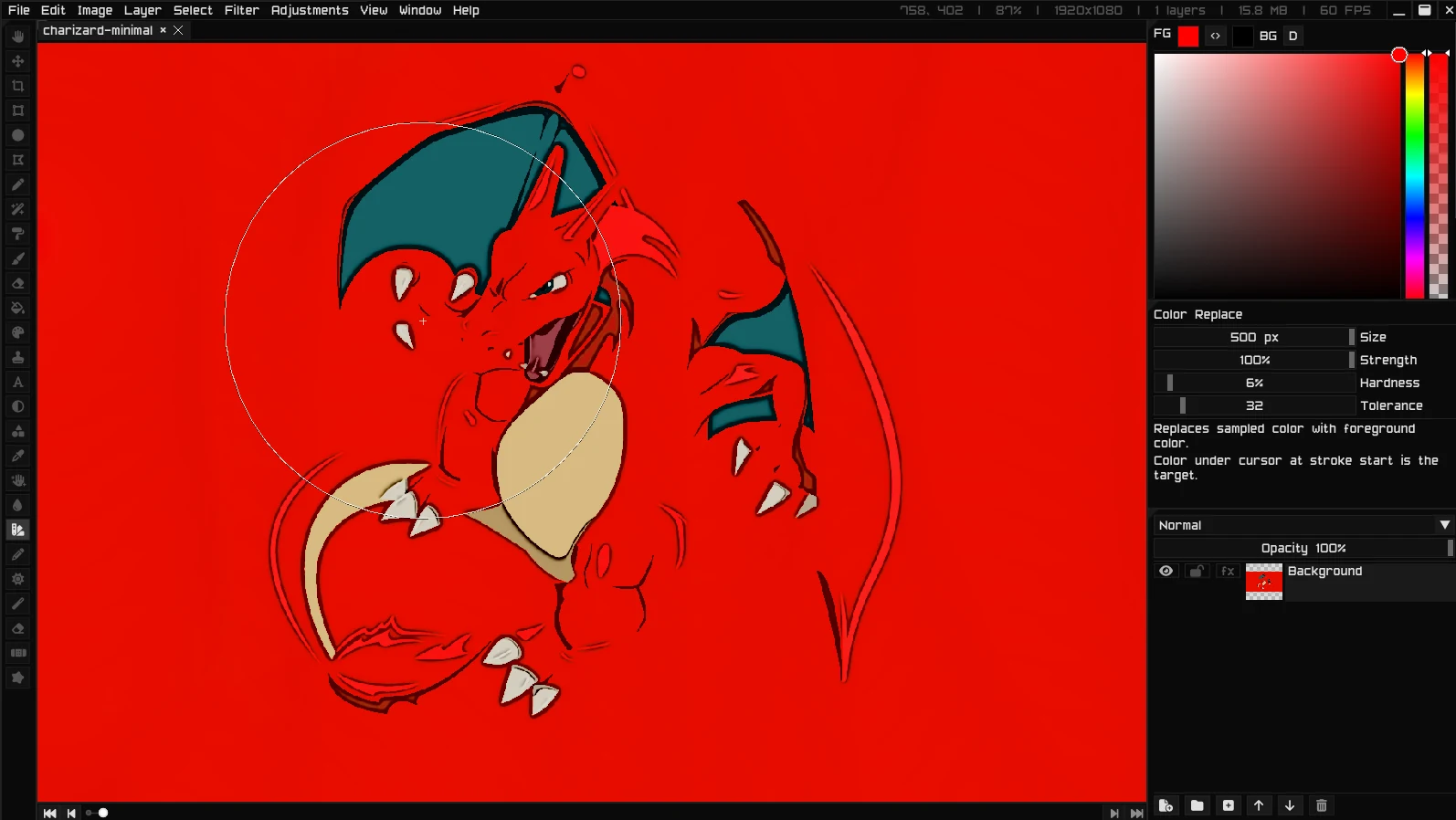Image resolution: width=1456 pixels, height=820 pixels.
Task: Select the Crop tool
Action: pyautogui.click(x=17, y=86)
